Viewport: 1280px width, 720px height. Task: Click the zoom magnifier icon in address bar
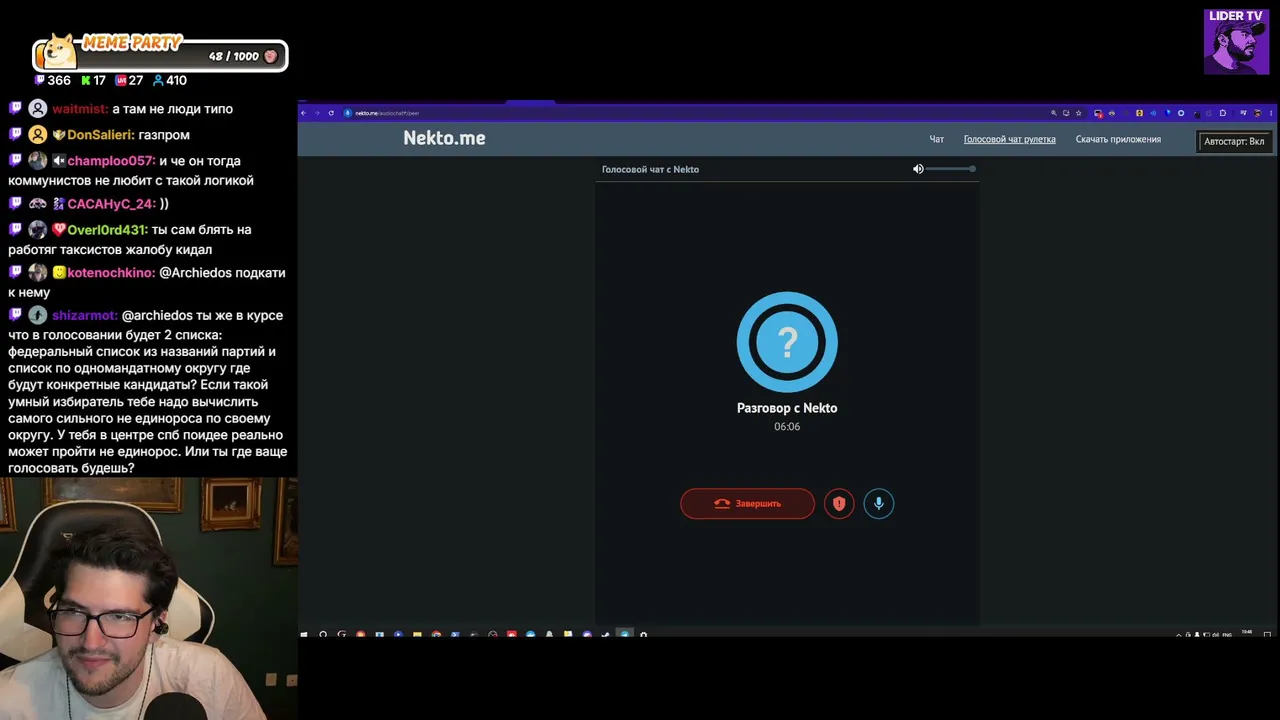pos(1053,113)
